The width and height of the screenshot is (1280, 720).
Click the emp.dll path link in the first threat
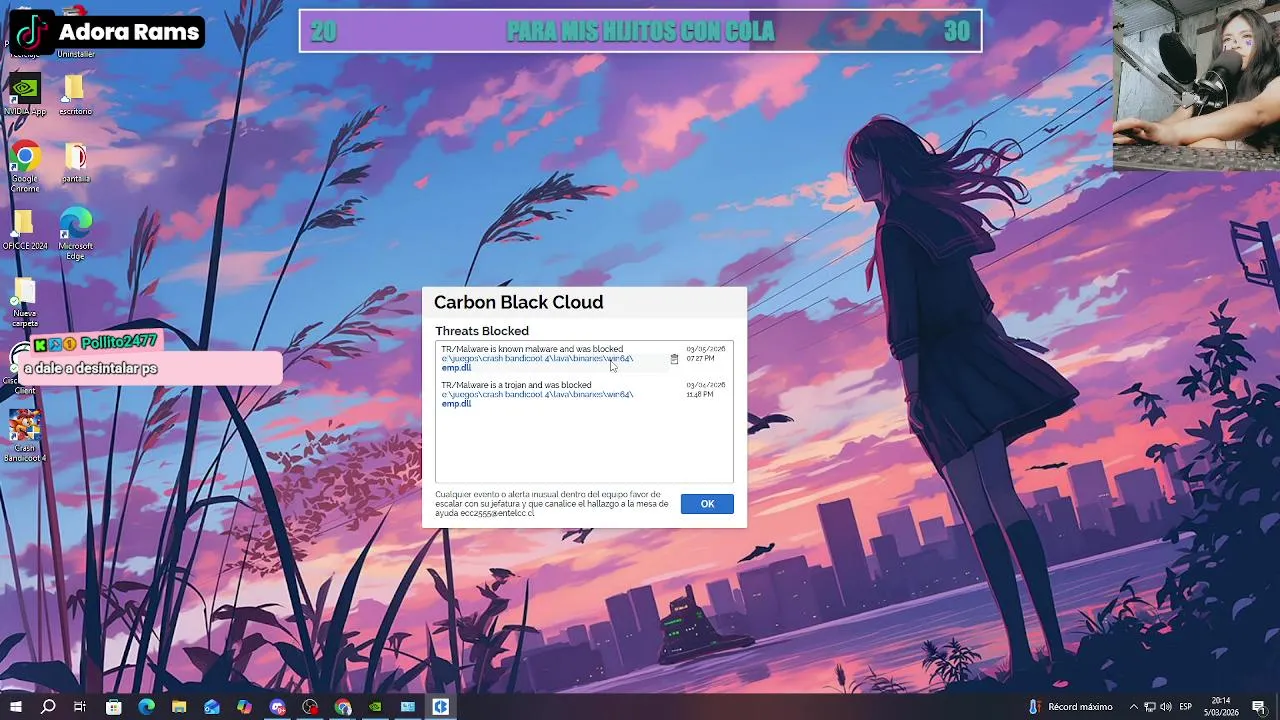537,363
